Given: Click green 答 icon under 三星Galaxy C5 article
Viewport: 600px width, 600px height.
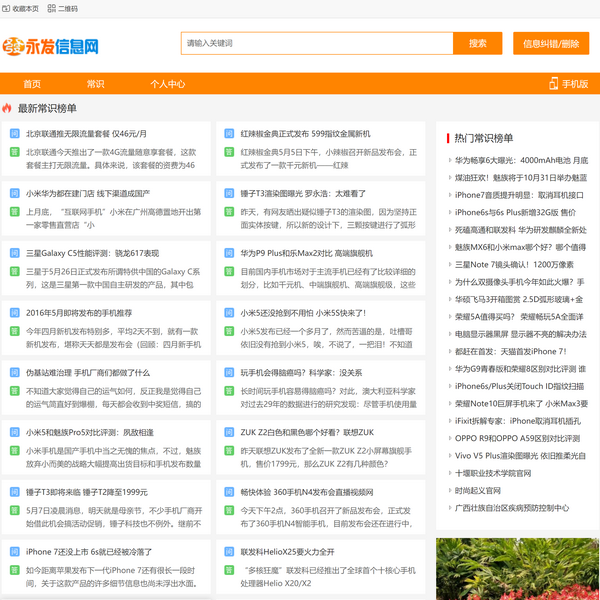Looking at the screenshot, I should point(15,271).
